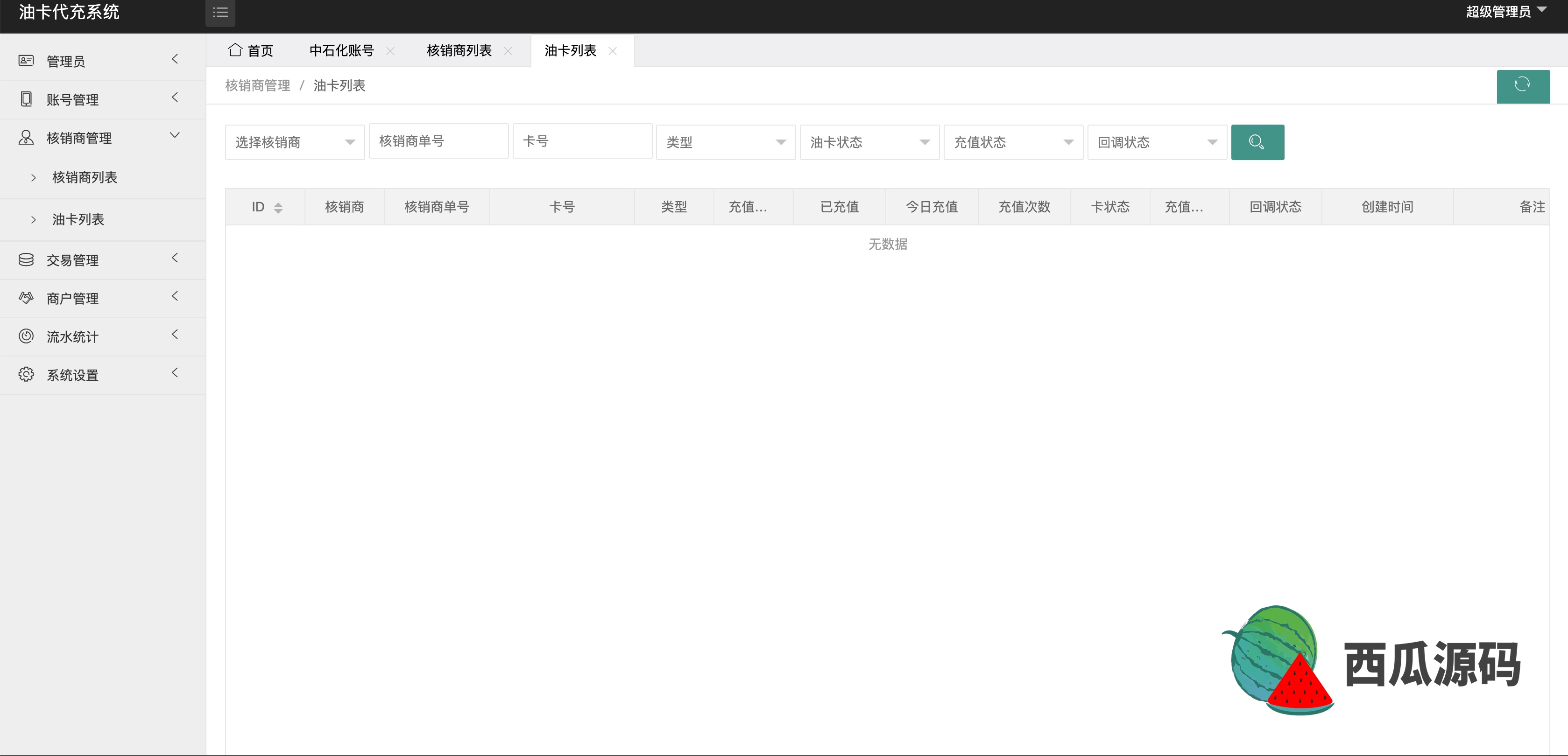Click the 今日充值 column header
This screenshot has width=1568, height=756.
pyautogui.click(x=932, y=207)
